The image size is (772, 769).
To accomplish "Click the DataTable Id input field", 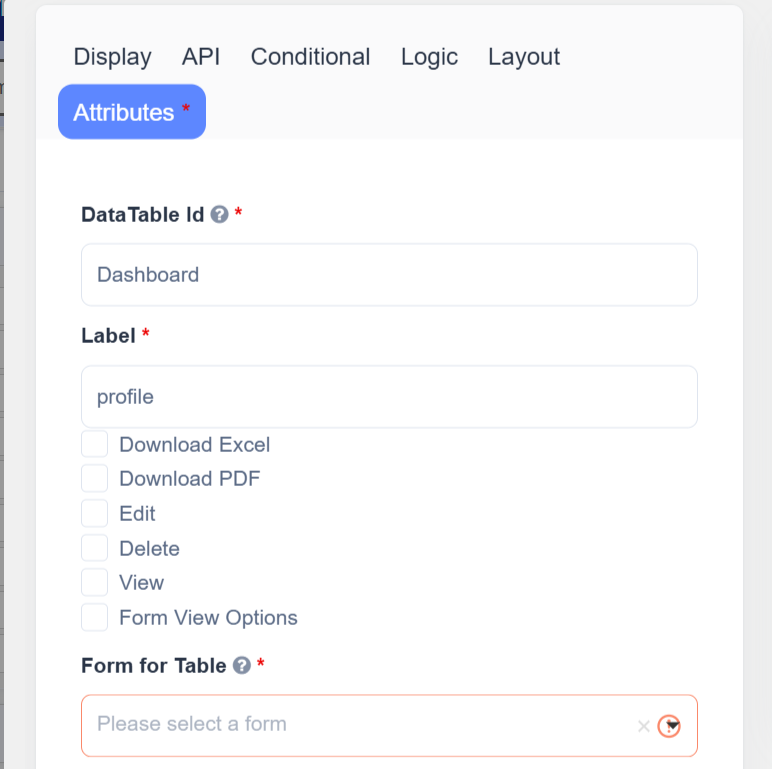I will [389, 275].
